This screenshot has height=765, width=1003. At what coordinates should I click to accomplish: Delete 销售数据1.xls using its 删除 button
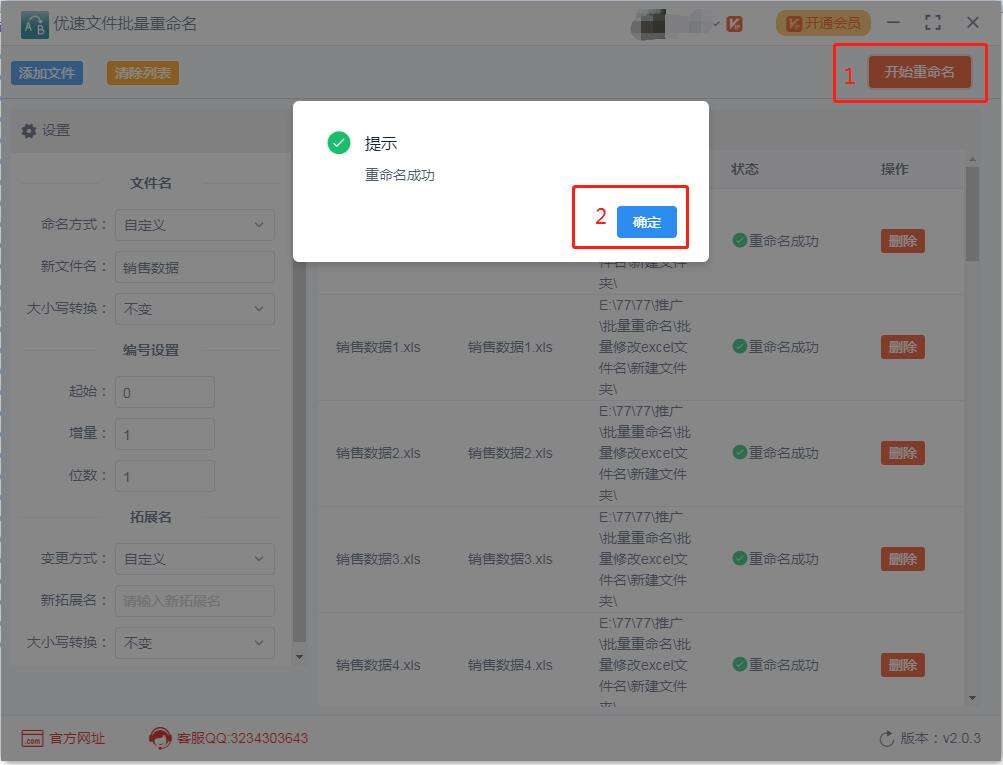click(901, 346)
